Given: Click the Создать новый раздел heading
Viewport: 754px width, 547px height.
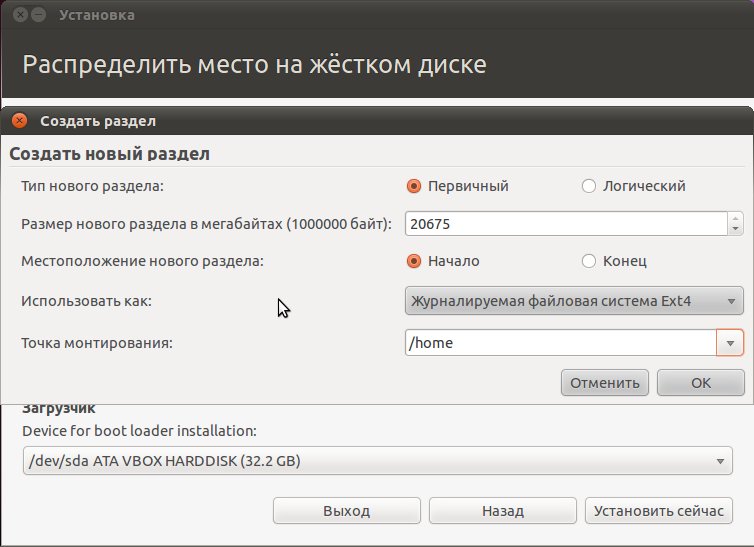Looking at the screenshot, I should 110,154.
